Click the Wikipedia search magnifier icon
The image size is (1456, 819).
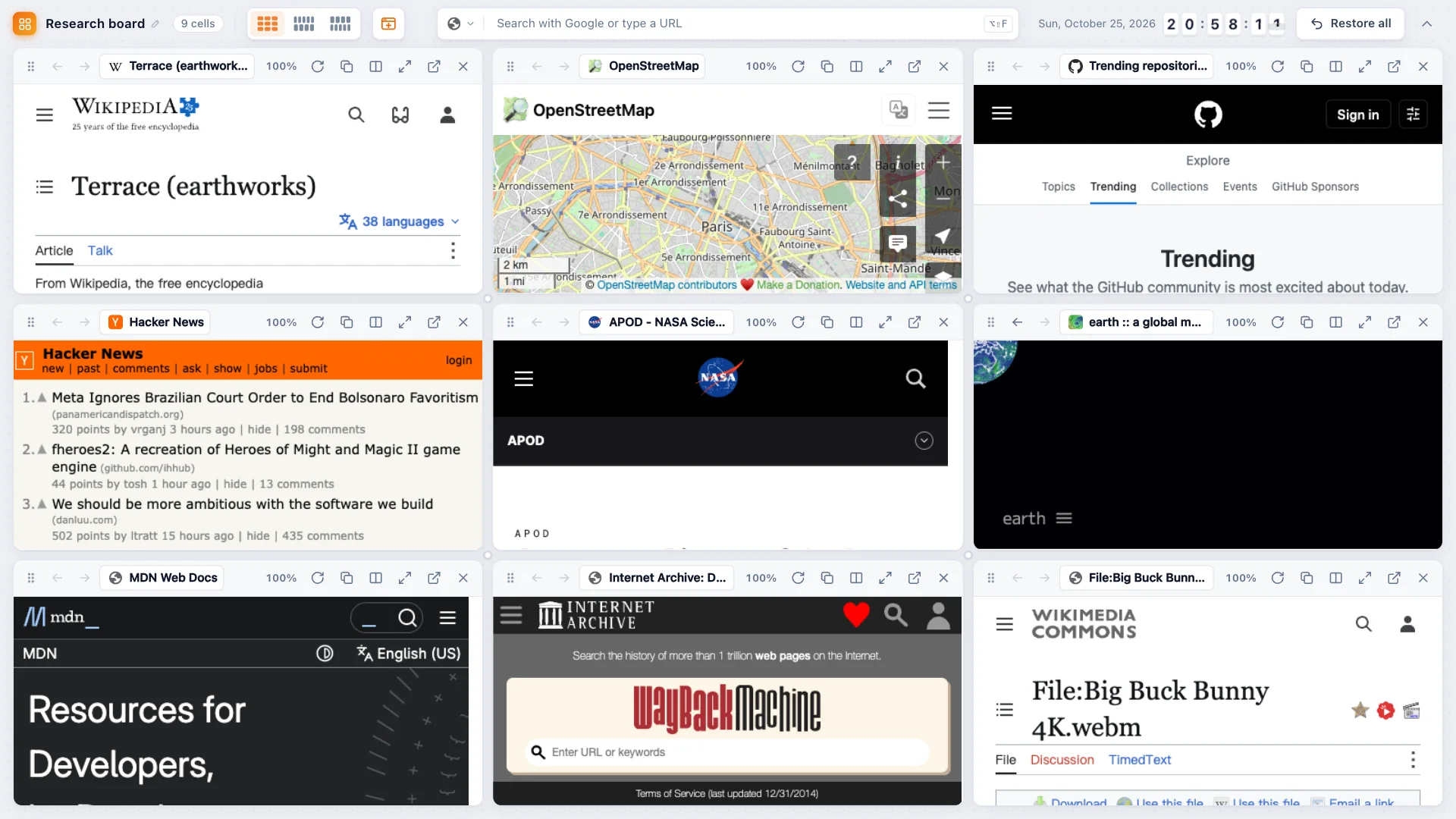pos(356,115)
